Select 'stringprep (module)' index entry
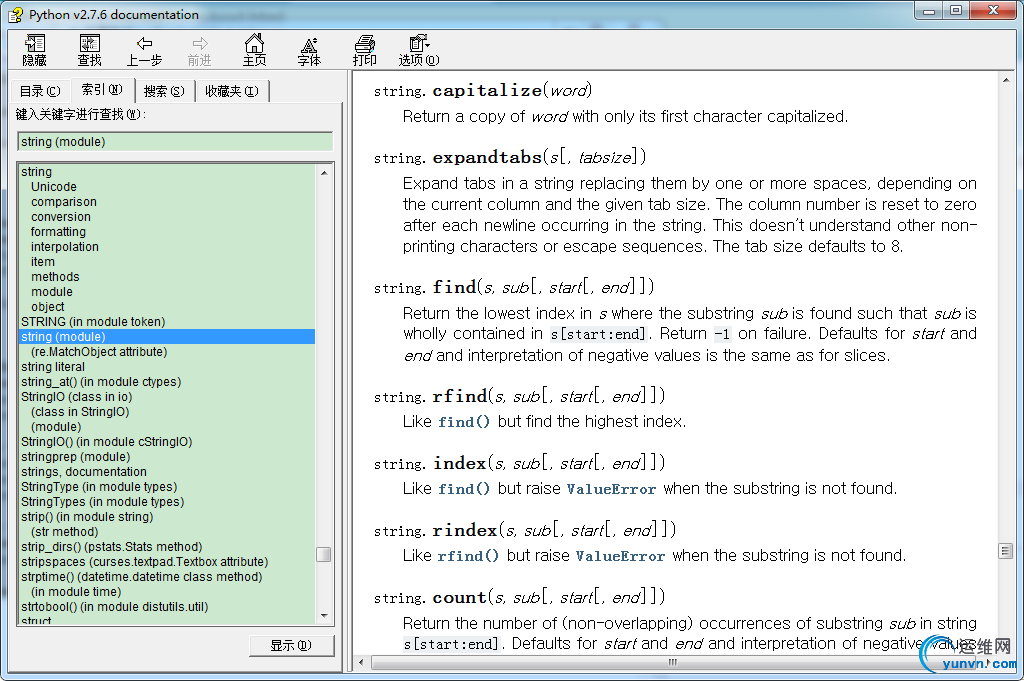 76,457
